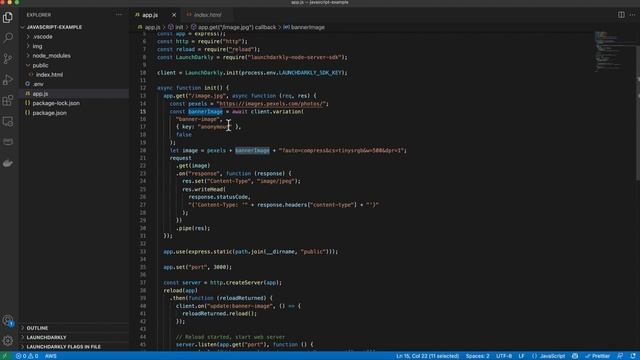Click the Prettier status bar item

tap(598, 356)
